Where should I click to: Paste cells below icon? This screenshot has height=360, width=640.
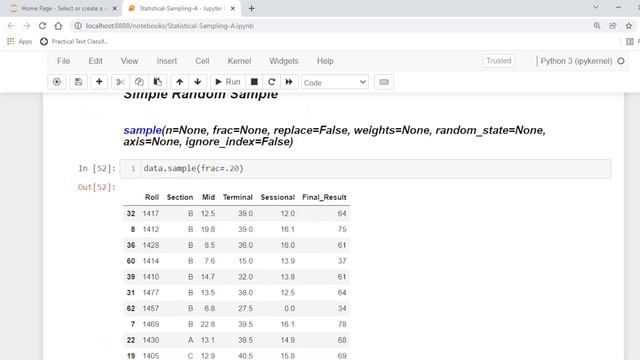(158, 82)
